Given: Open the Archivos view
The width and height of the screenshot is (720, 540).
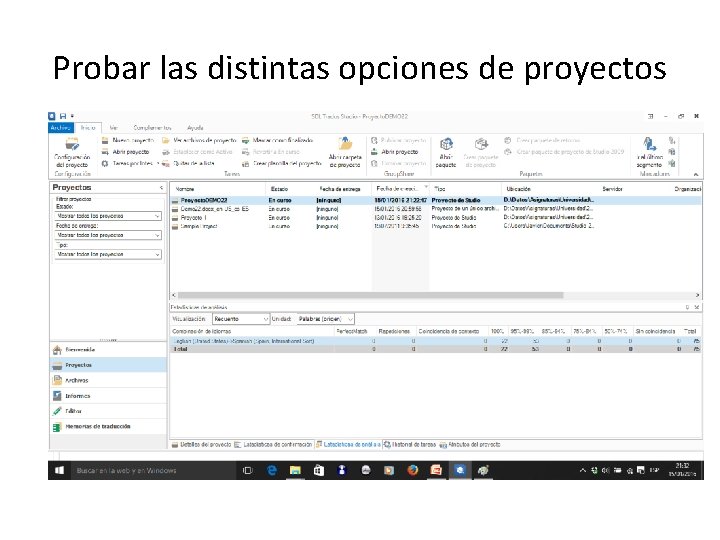Looking at the screenshot, I should pyautogui.click(x=108, y=380).
